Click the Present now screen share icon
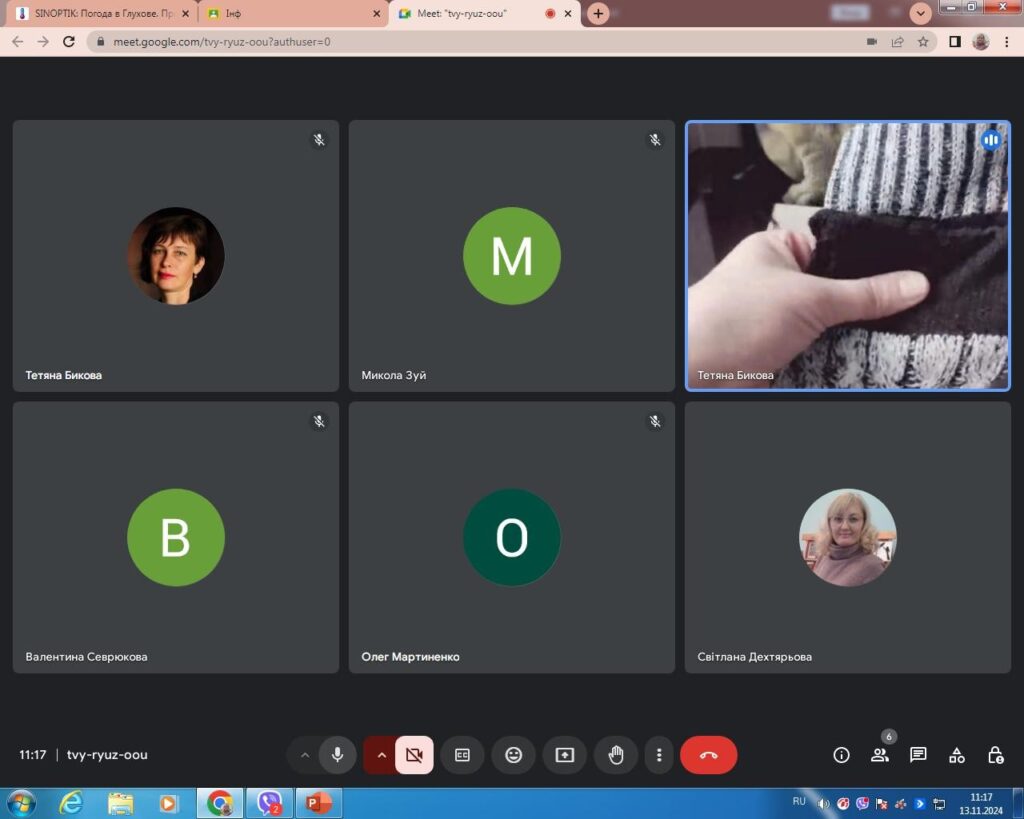The image size is (1024, 819). [x=564, y=755]
